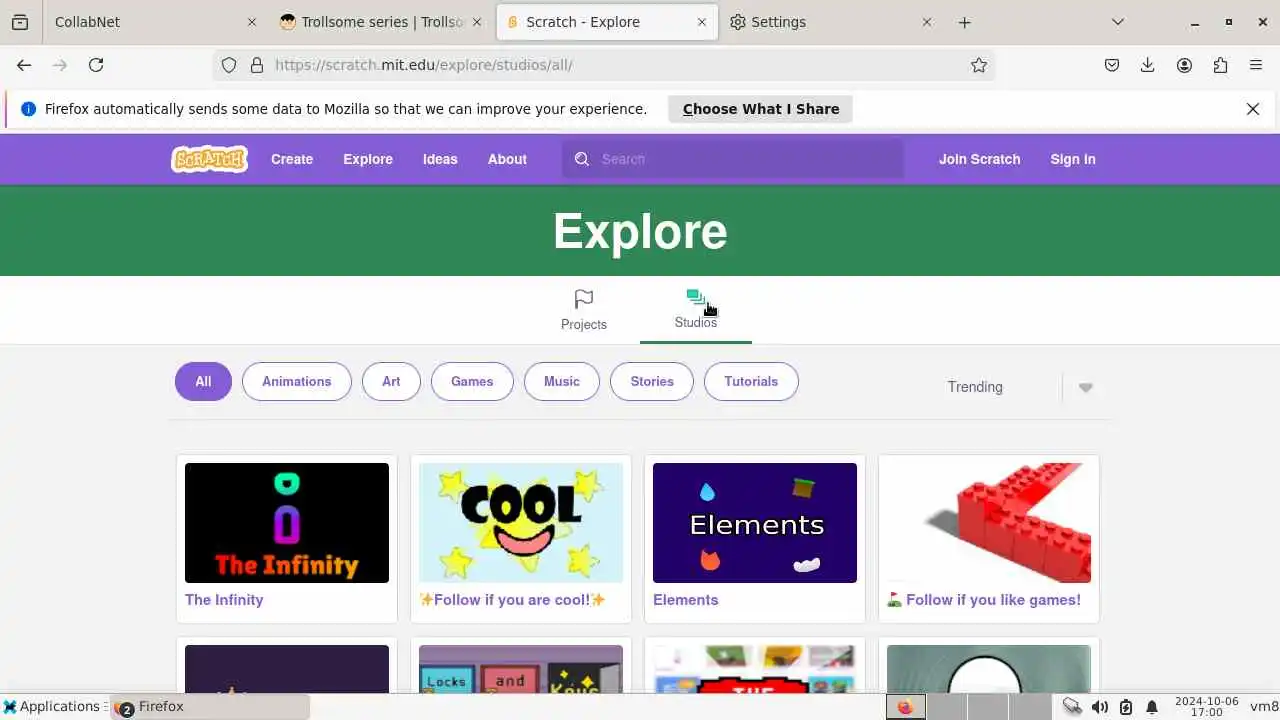Open notifications bell in system tray
Image resolution: width=1280 pixels, height=720 pixels.
pos(1152,707)
